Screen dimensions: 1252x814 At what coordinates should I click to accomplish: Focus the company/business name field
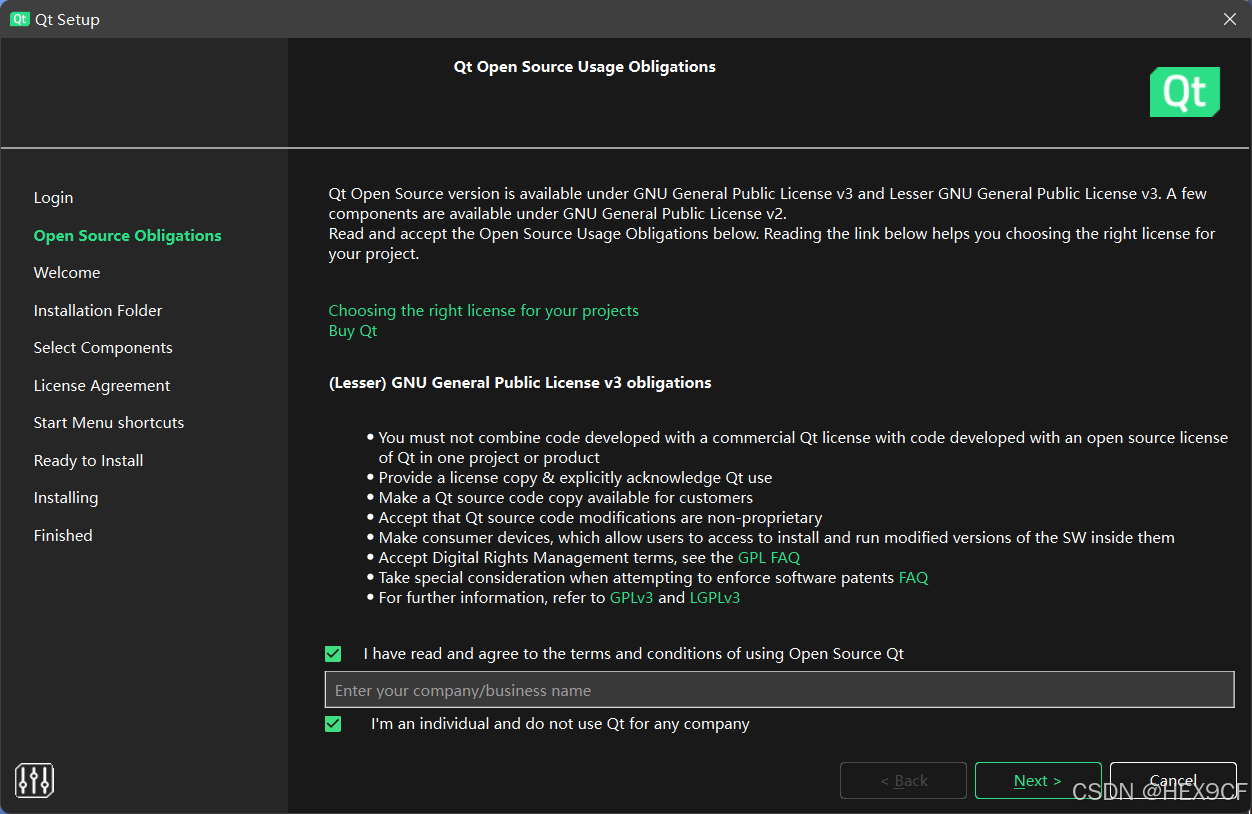(x=779, y=690)
